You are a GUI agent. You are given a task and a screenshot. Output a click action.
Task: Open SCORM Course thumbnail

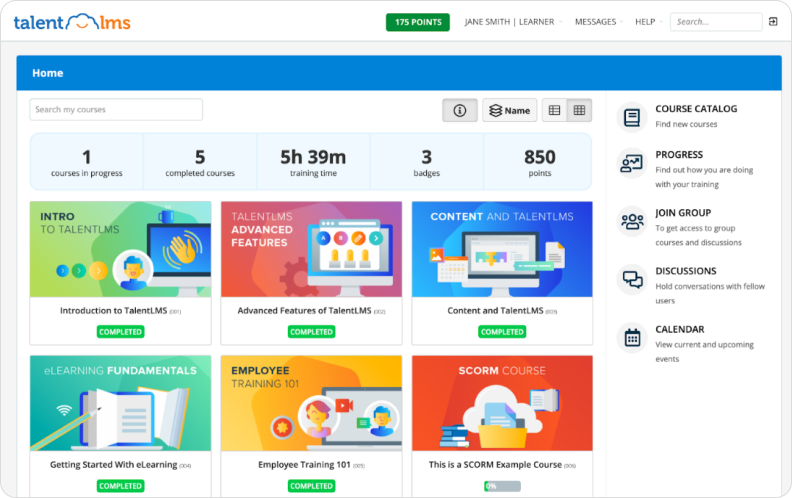coord(502,403)
